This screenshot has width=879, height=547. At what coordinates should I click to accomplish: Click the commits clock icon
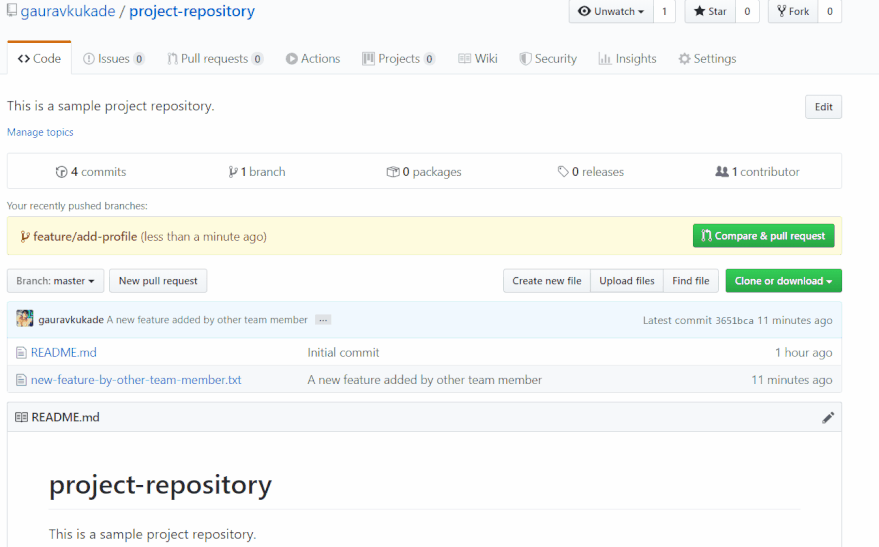click(x=61, y=172)
